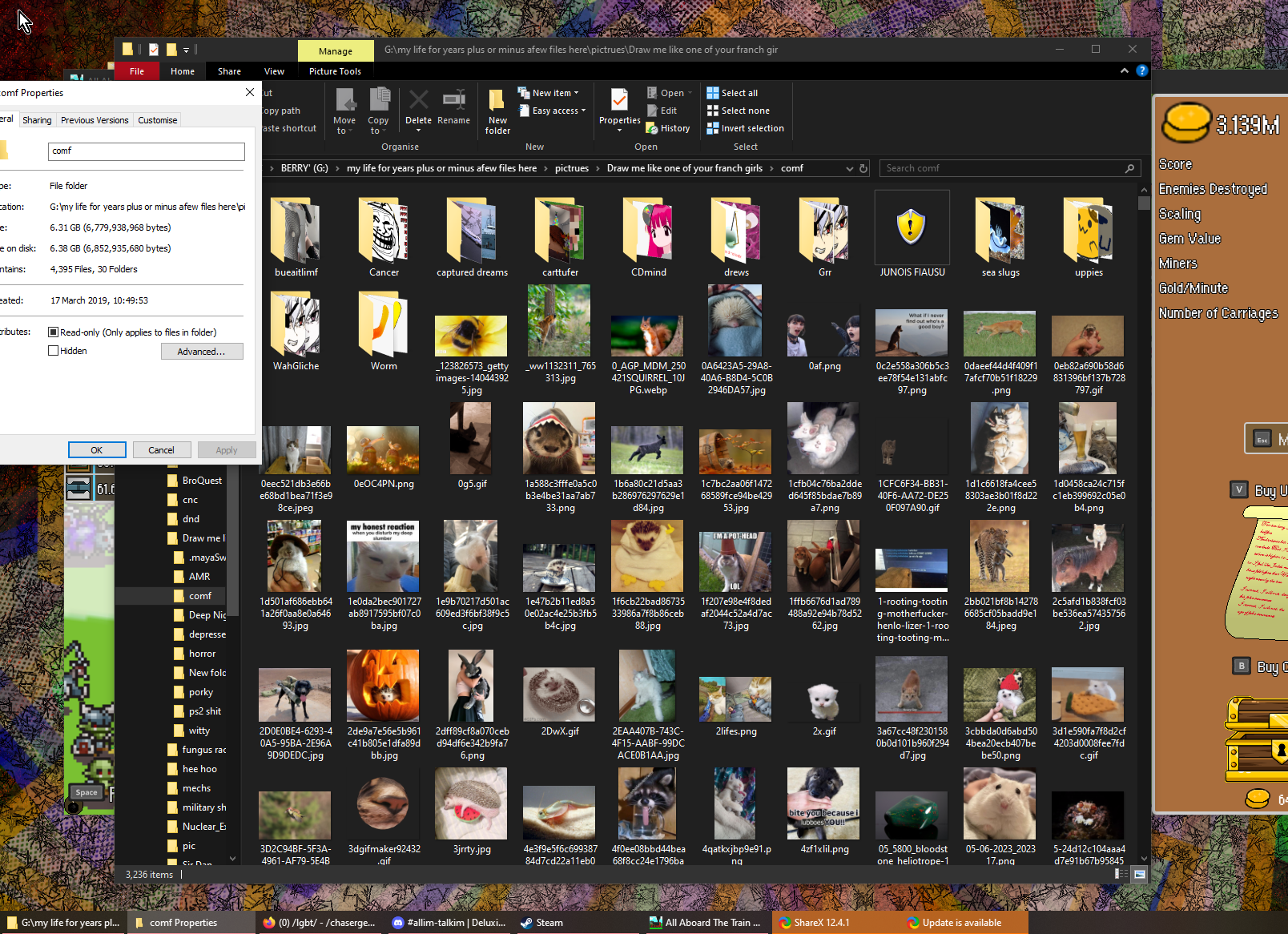1288x934 pixels.
Task: Switch to large thumbnails view icon
Action: [x=1139, y=874]
